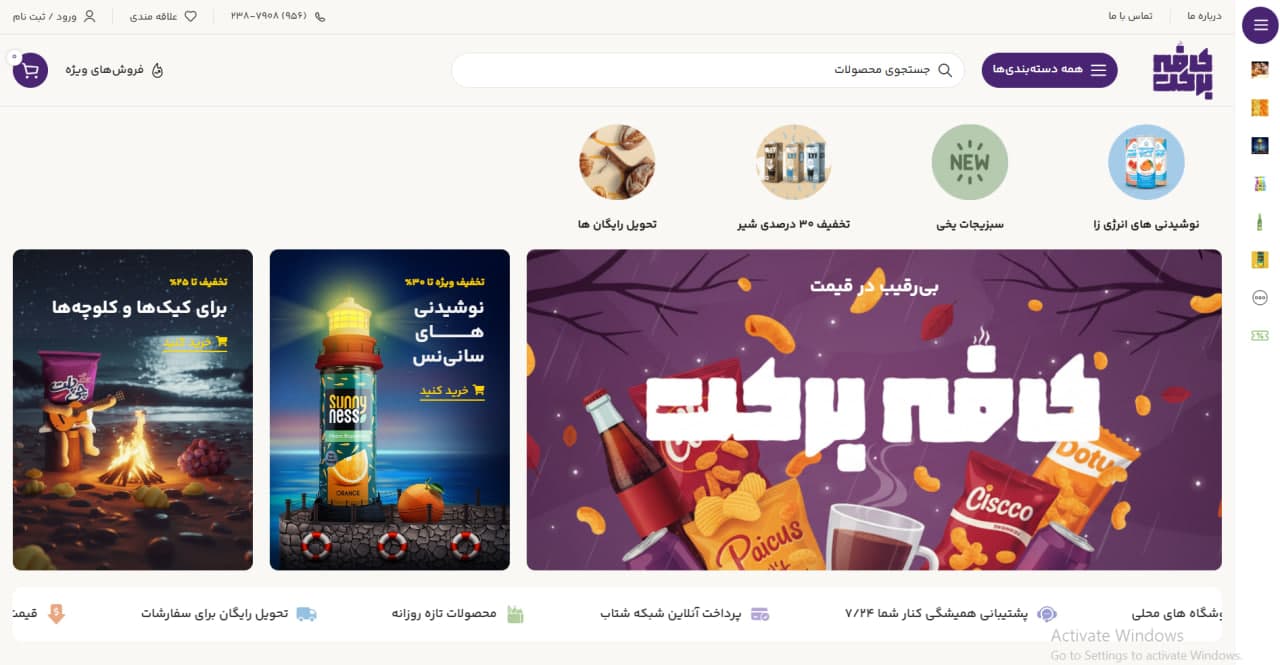
Task: Click خرید کنید on the Sunny Ness banner
Action: pyautogui.click(x=452, y=391)
